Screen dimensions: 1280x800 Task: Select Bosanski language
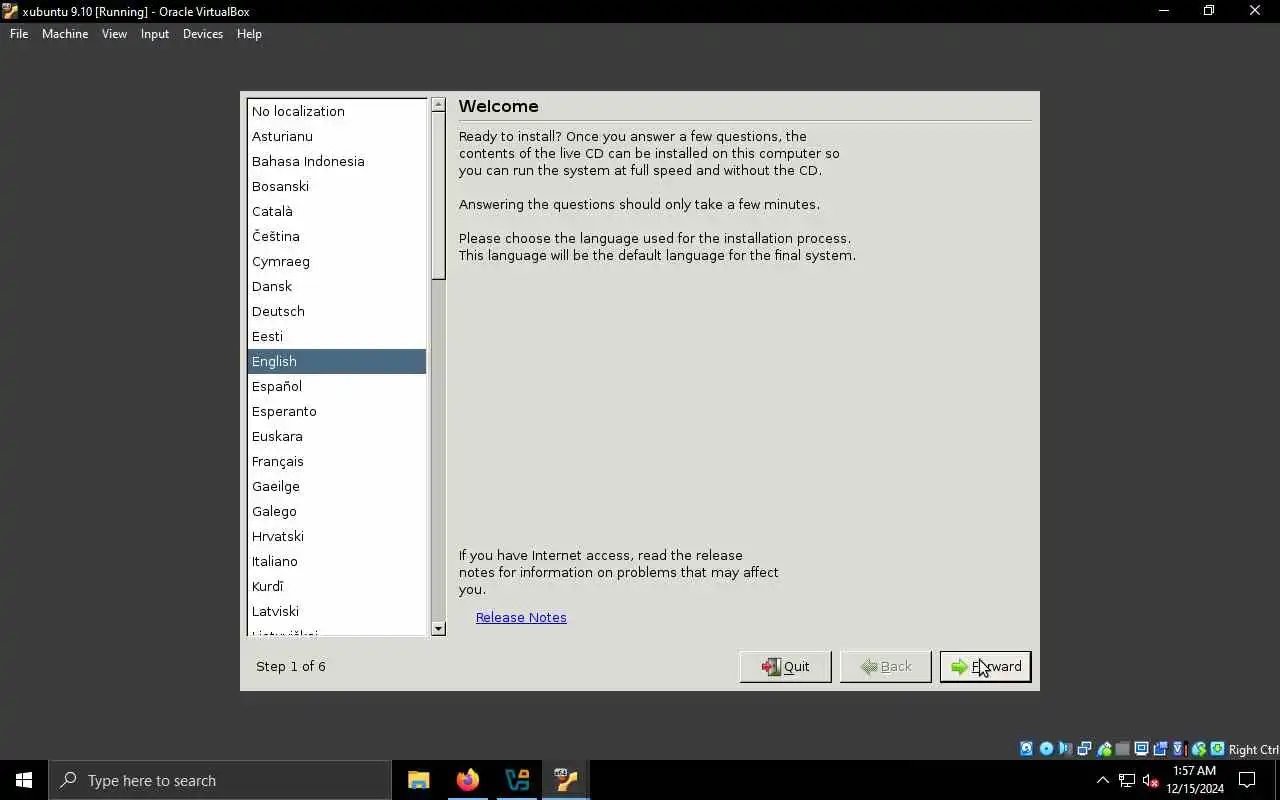pyautogui.click(x=337, y=186)
